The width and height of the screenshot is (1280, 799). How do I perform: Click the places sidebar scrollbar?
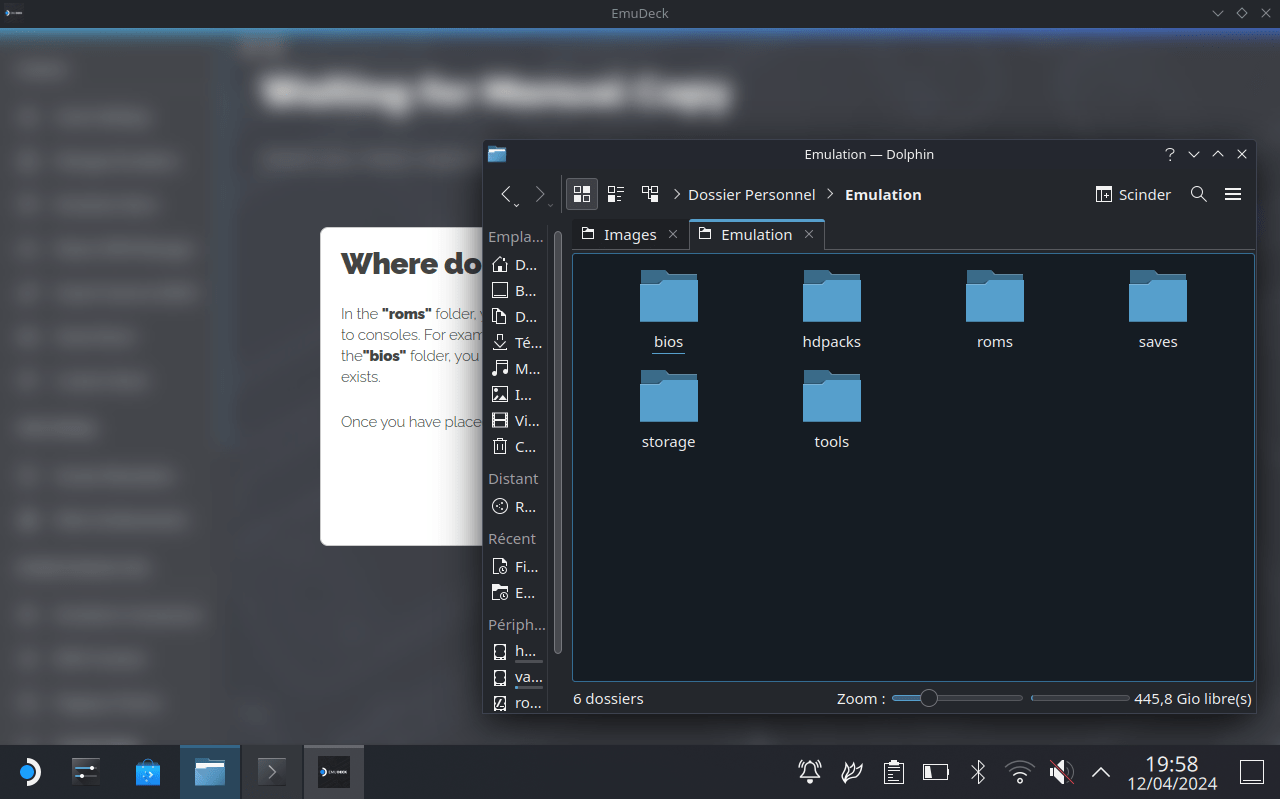coord(558,440)
